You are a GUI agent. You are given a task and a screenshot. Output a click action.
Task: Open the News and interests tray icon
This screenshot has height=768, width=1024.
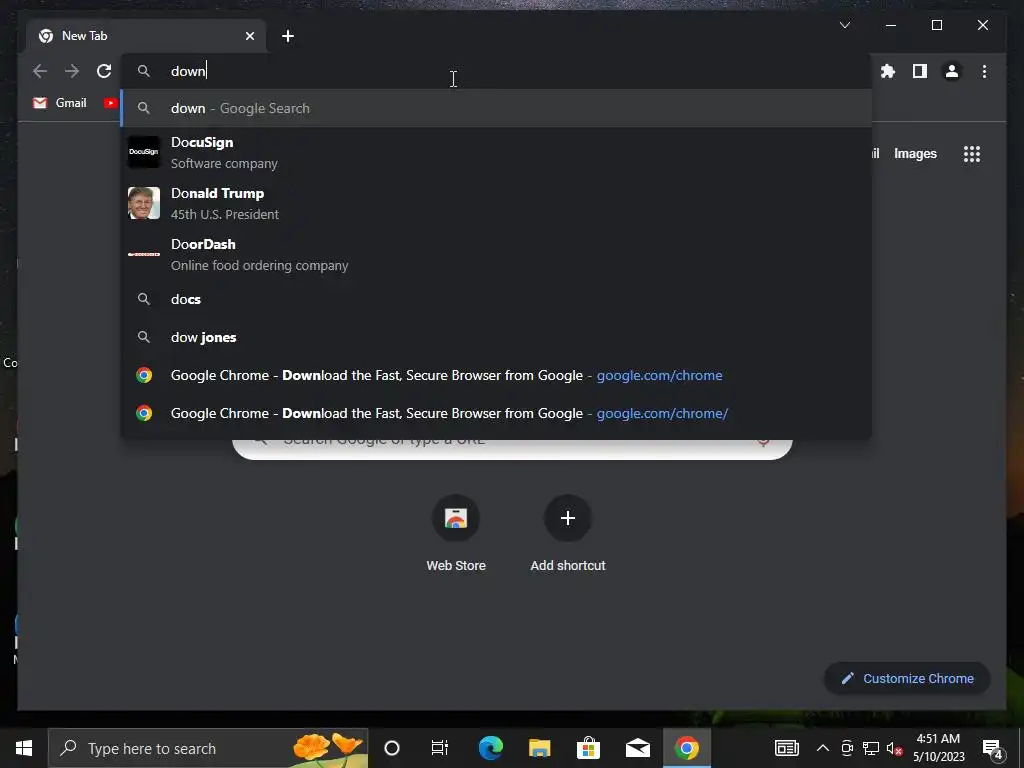[787, 748]
